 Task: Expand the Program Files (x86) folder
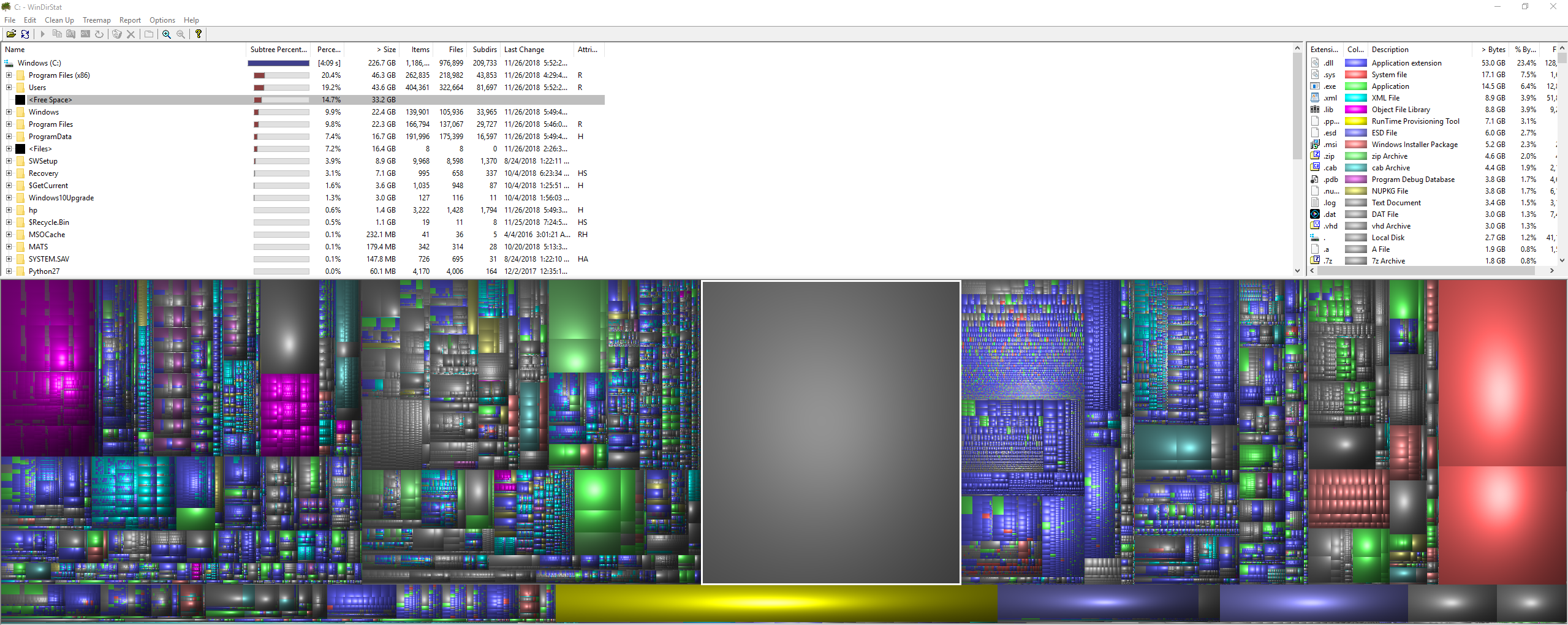coord(9,75)
